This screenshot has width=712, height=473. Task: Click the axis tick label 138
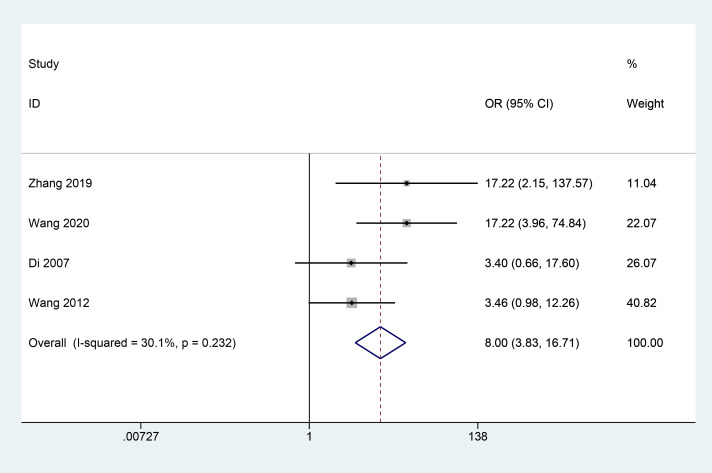click(x=478, y=437)
